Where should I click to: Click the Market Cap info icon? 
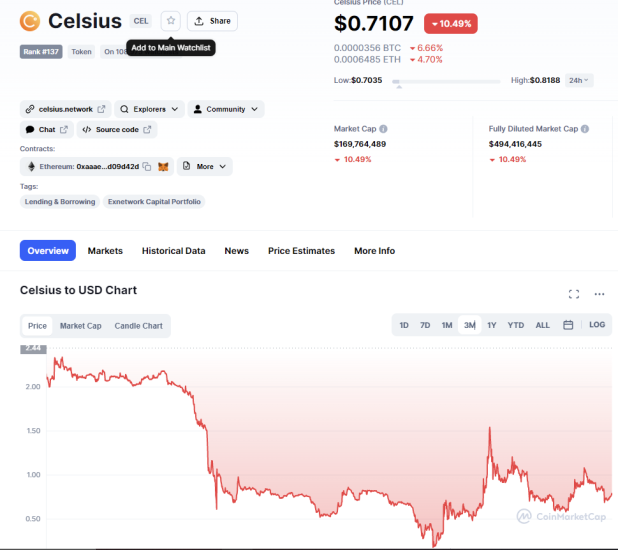(384, 129)
